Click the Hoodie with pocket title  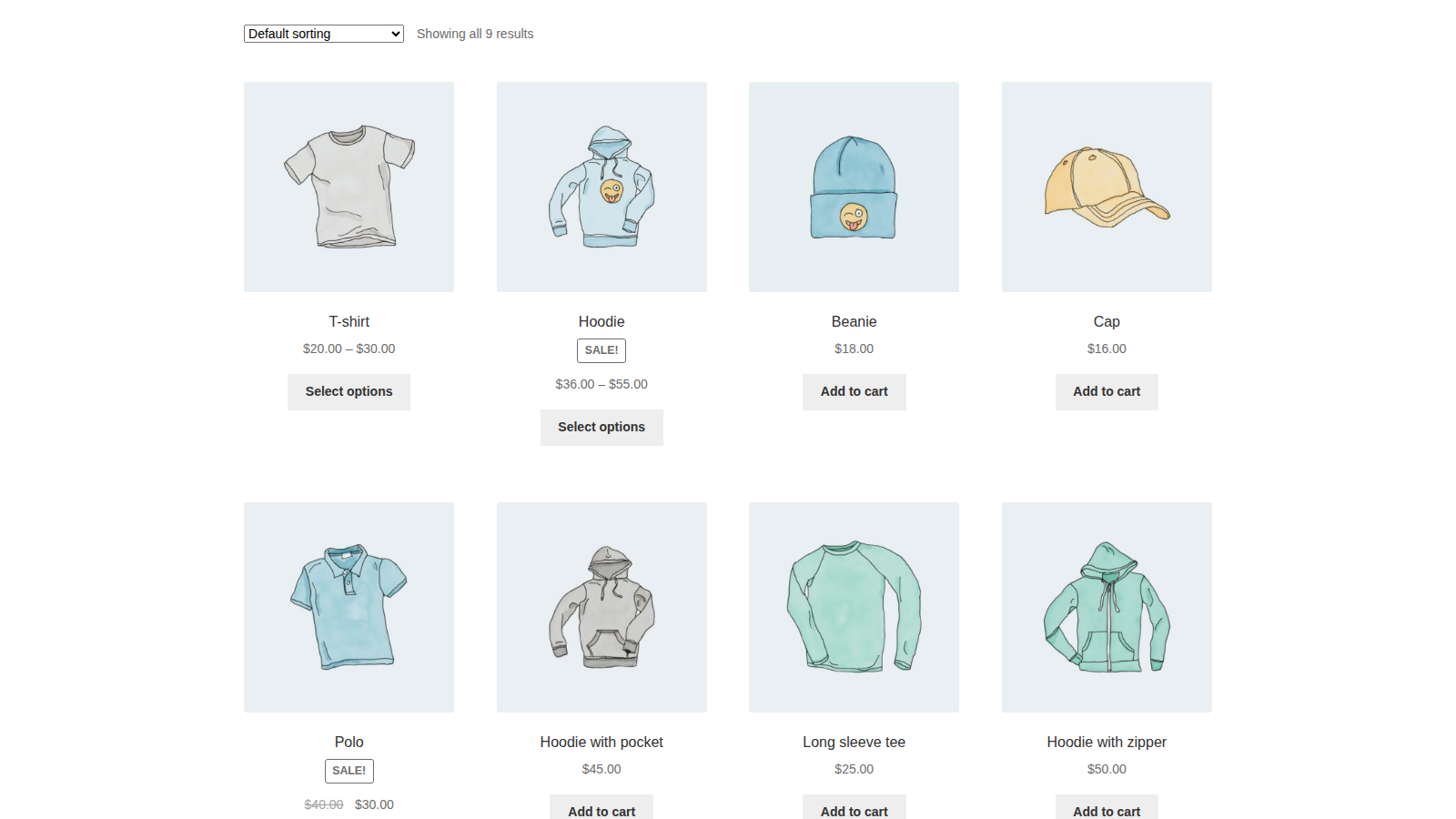(x=602, y=742)
